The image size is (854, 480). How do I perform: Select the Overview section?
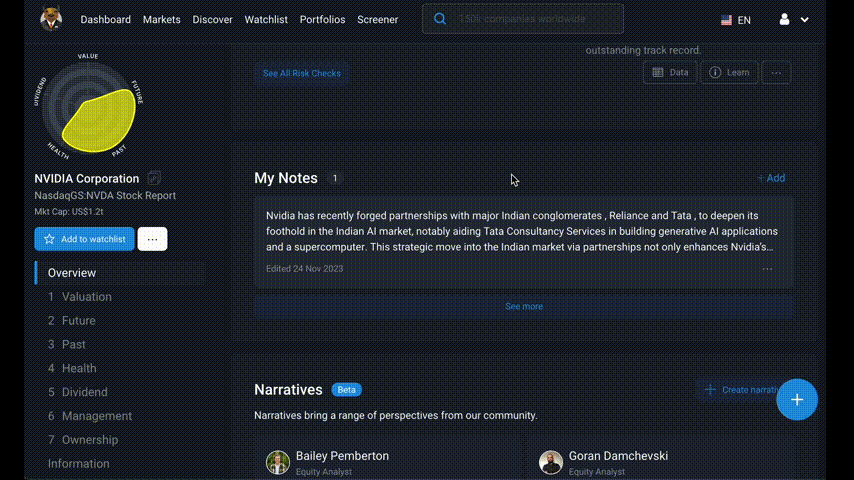[71, 273]
